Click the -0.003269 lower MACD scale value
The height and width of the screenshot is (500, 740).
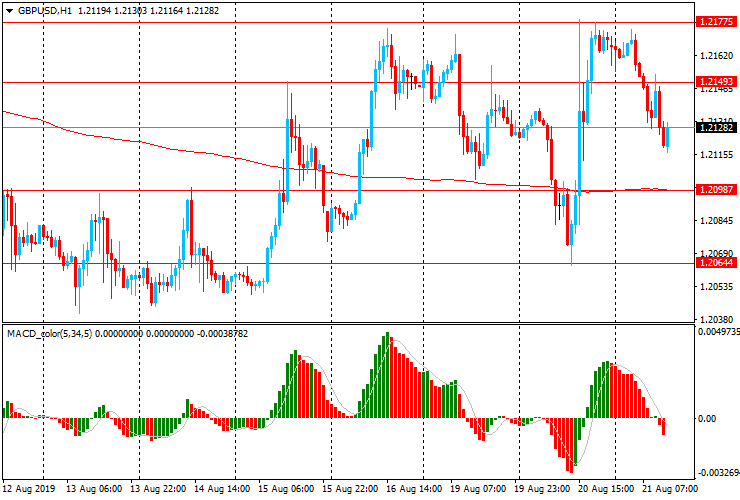719,473
